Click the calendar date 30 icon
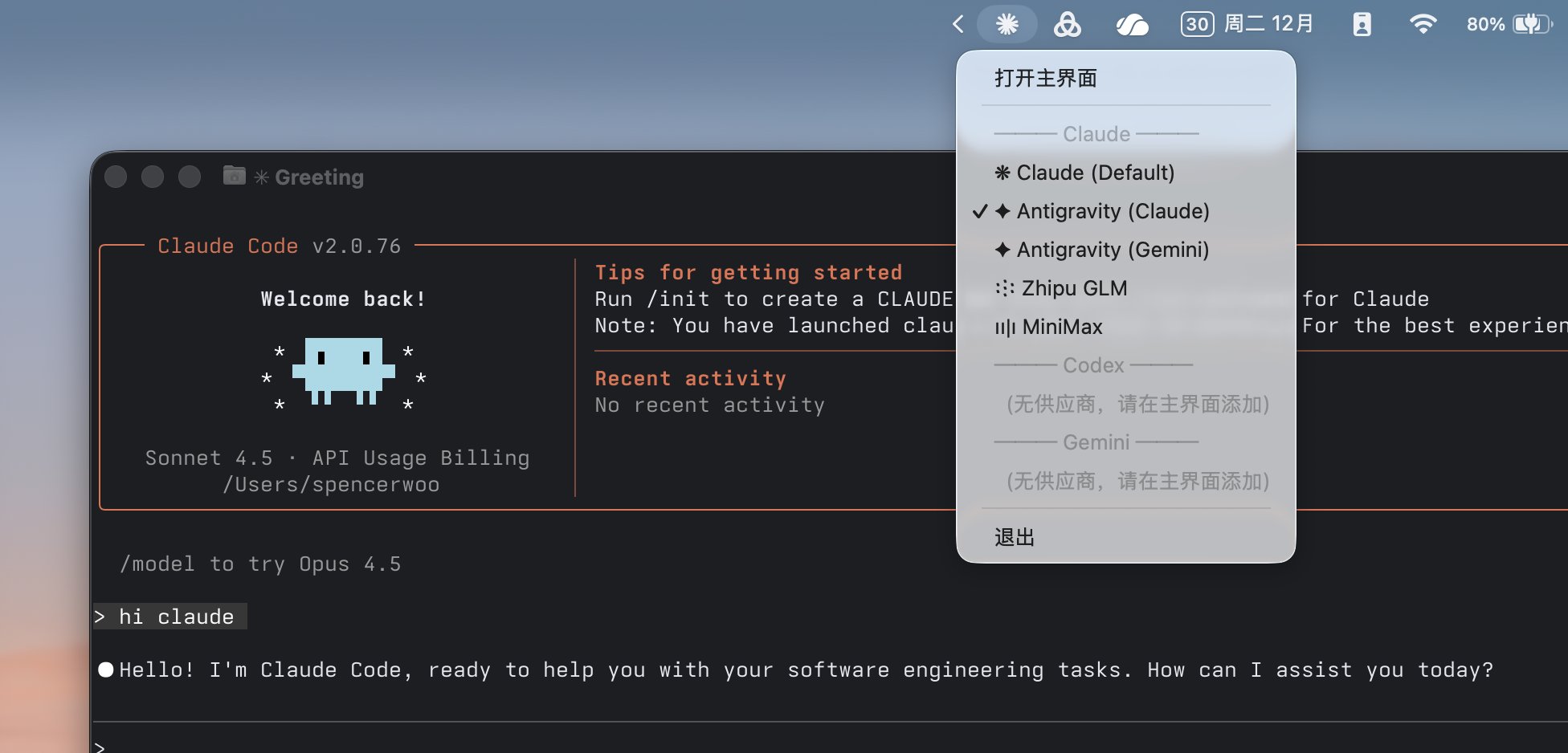 click(x=1197, y=24)
